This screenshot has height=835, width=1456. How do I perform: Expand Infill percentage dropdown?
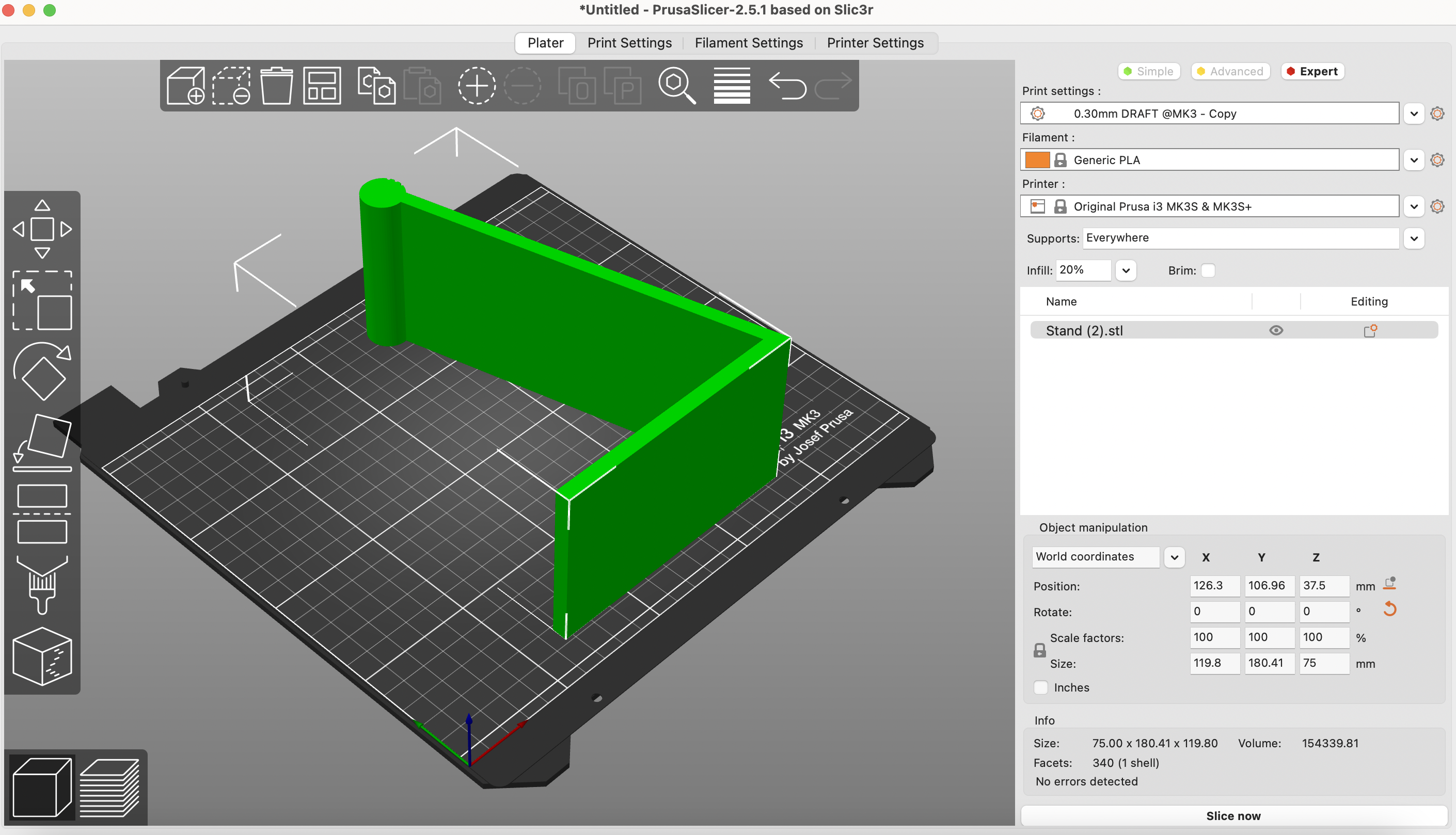1126,270
